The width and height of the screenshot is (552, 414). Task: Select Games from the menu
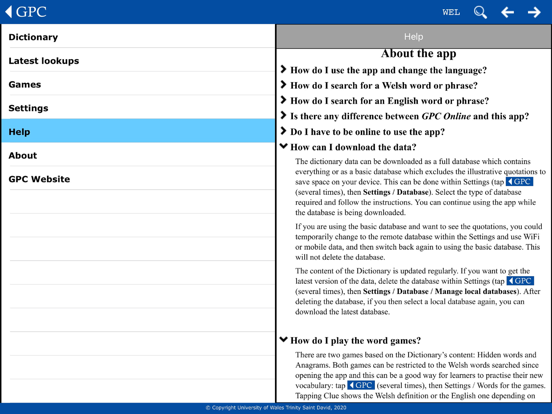[138, 84]
